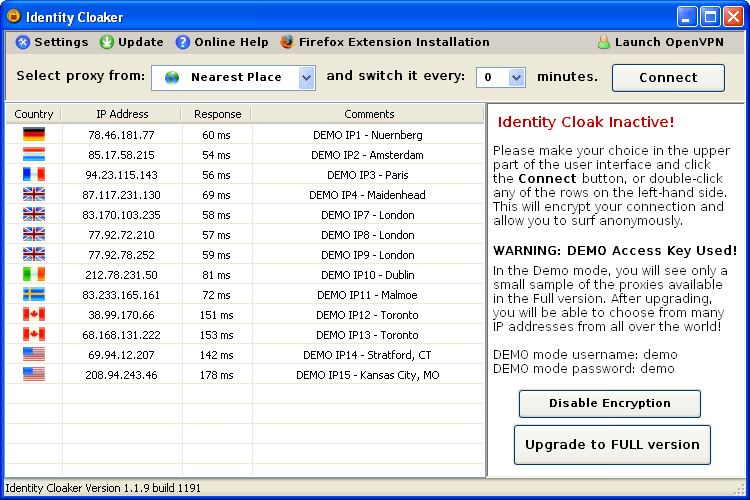The width and height of the screenshot is (750, 500).
Task: Click Upgrade to FULL version button
Action: [612, 444]
